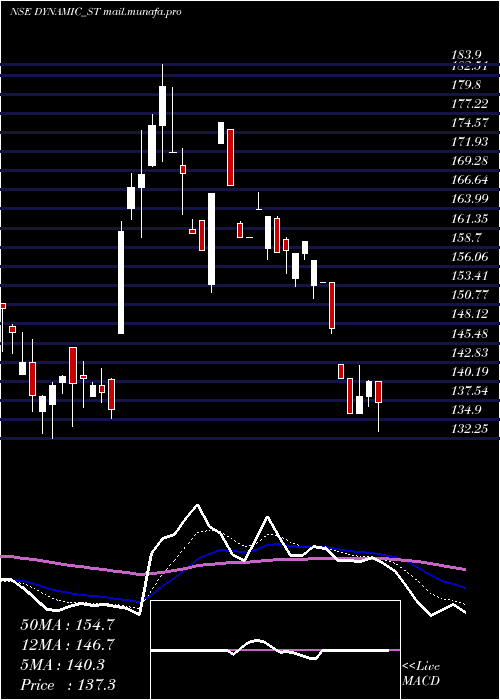Select the 145.48 price axis label
Viewport: 500px width, 700px height.
(470, 333)
